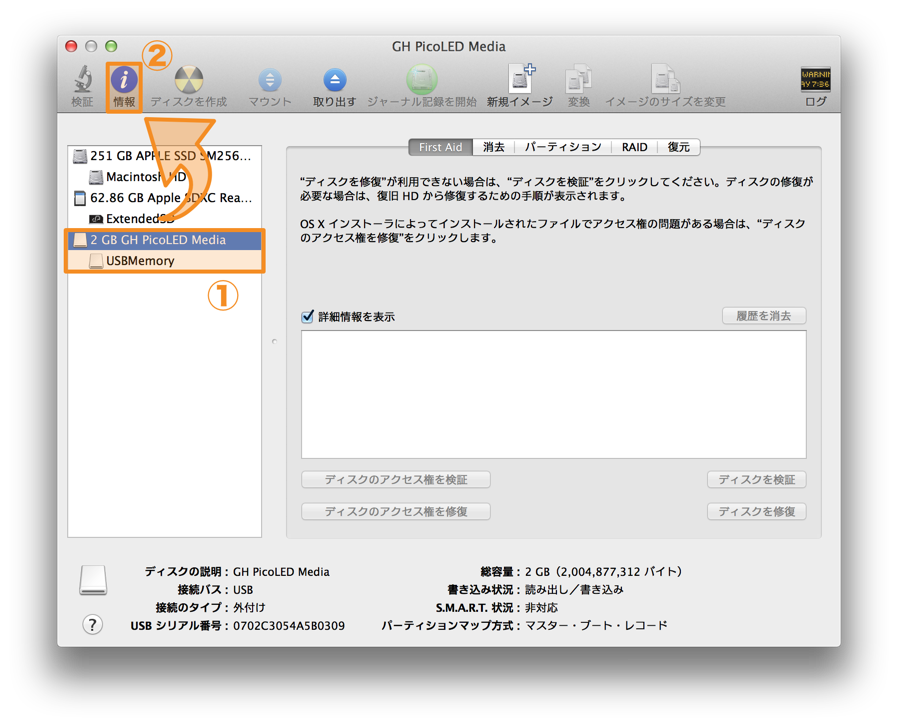Click the ディスクを修復 (Repair Disk) button
The height and width of the screenshot is (726, 898).
coord(757,512)
